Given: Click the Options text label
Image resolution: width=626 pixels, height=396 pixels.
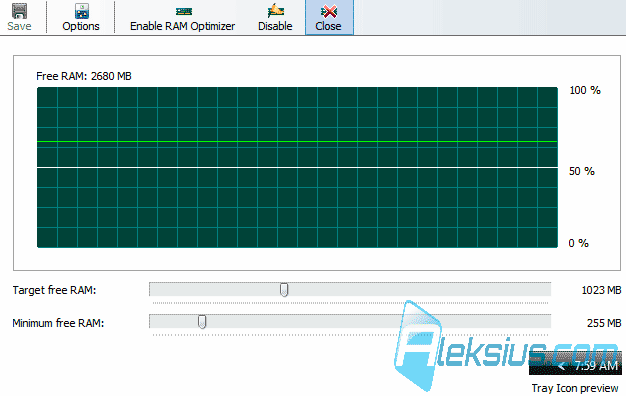Looking at the screenshot, I should point(81,26).
